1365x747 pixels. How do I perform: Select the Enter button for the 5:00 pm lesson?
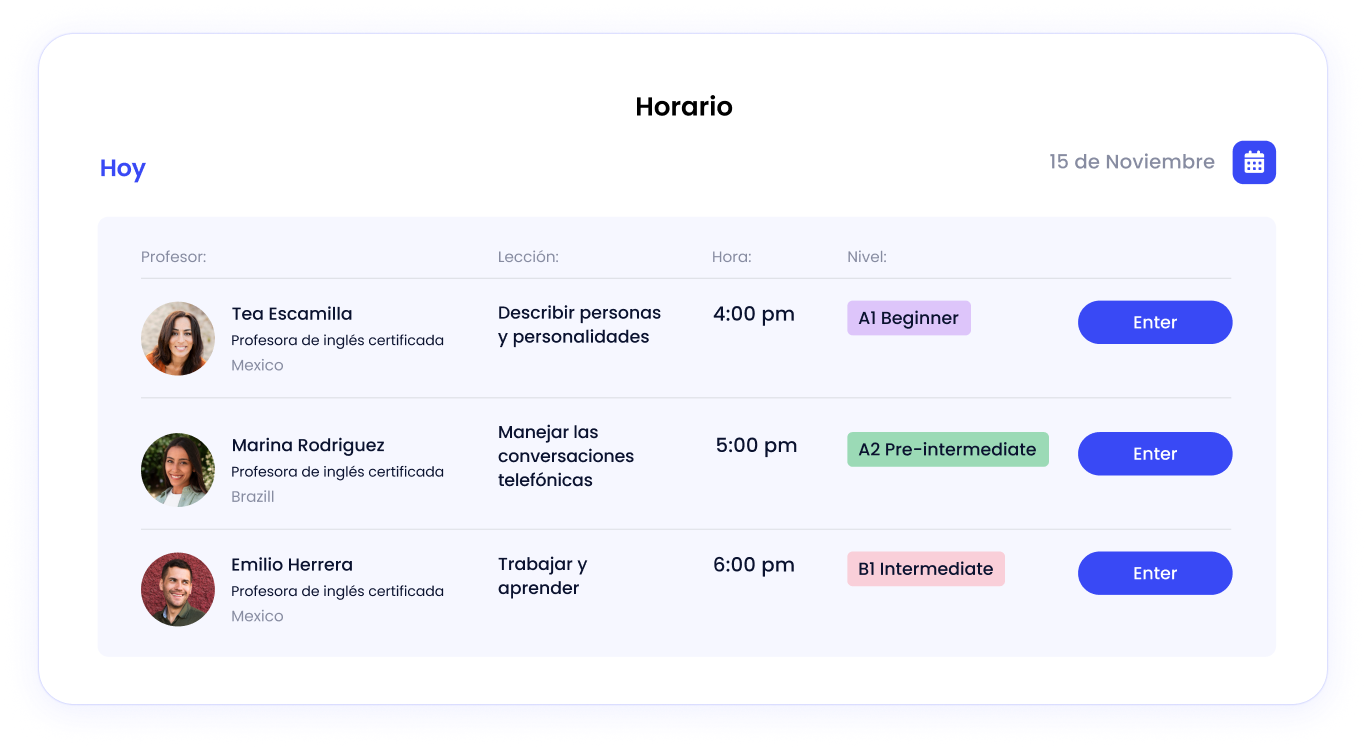point(1155,454)
